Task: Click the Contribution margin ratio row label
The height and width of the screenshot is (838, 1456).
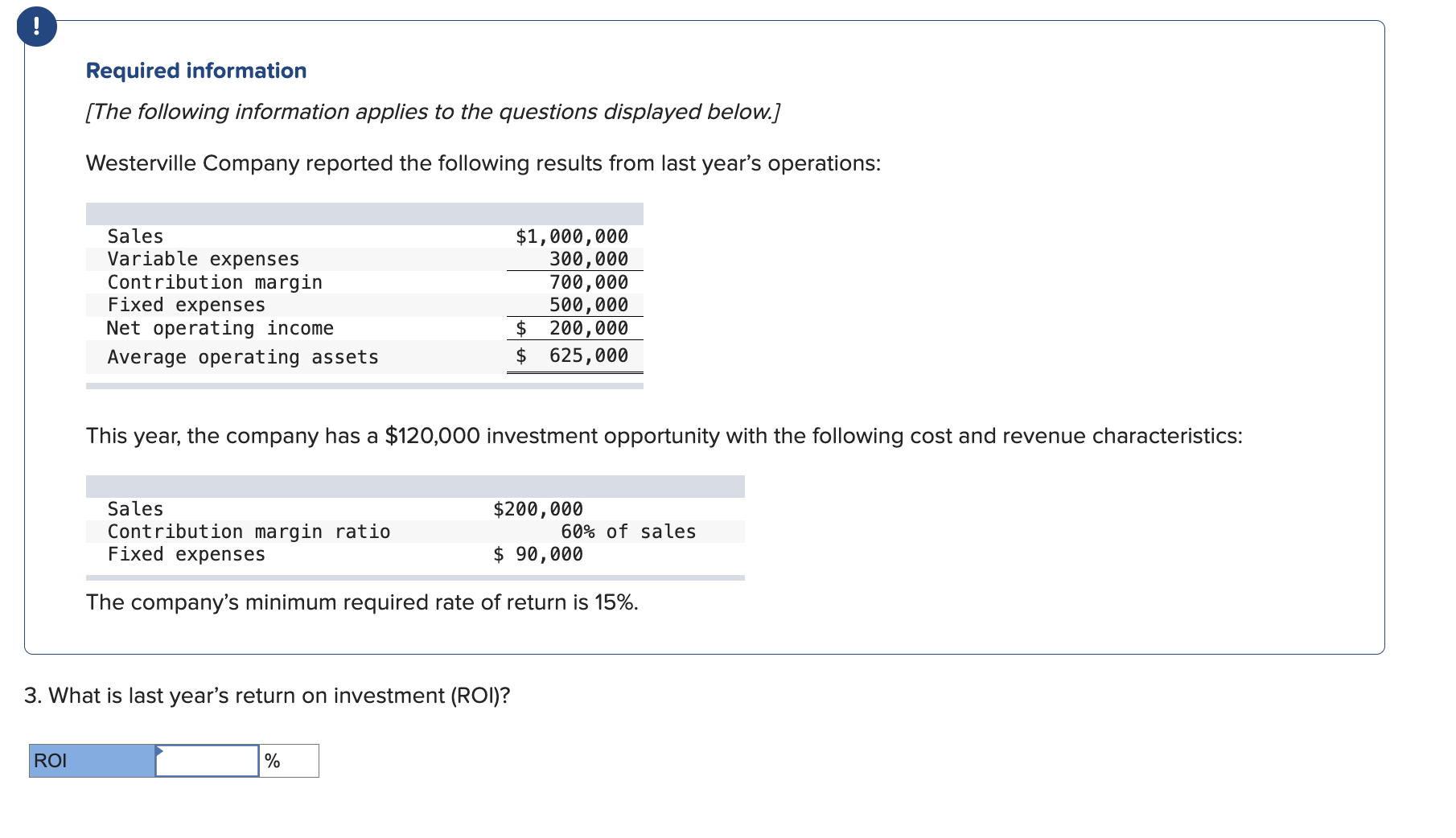Action: point(249,532)
